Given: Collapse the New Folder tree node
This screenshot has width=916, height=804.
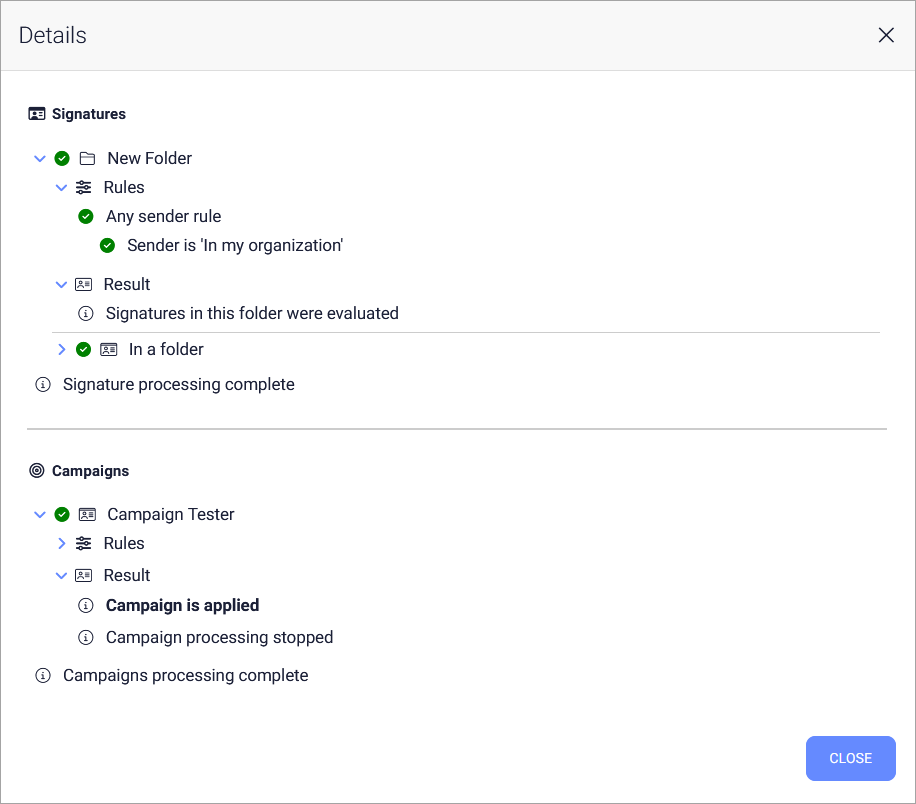Looking at the screenshot, I should tap(40, 158).
